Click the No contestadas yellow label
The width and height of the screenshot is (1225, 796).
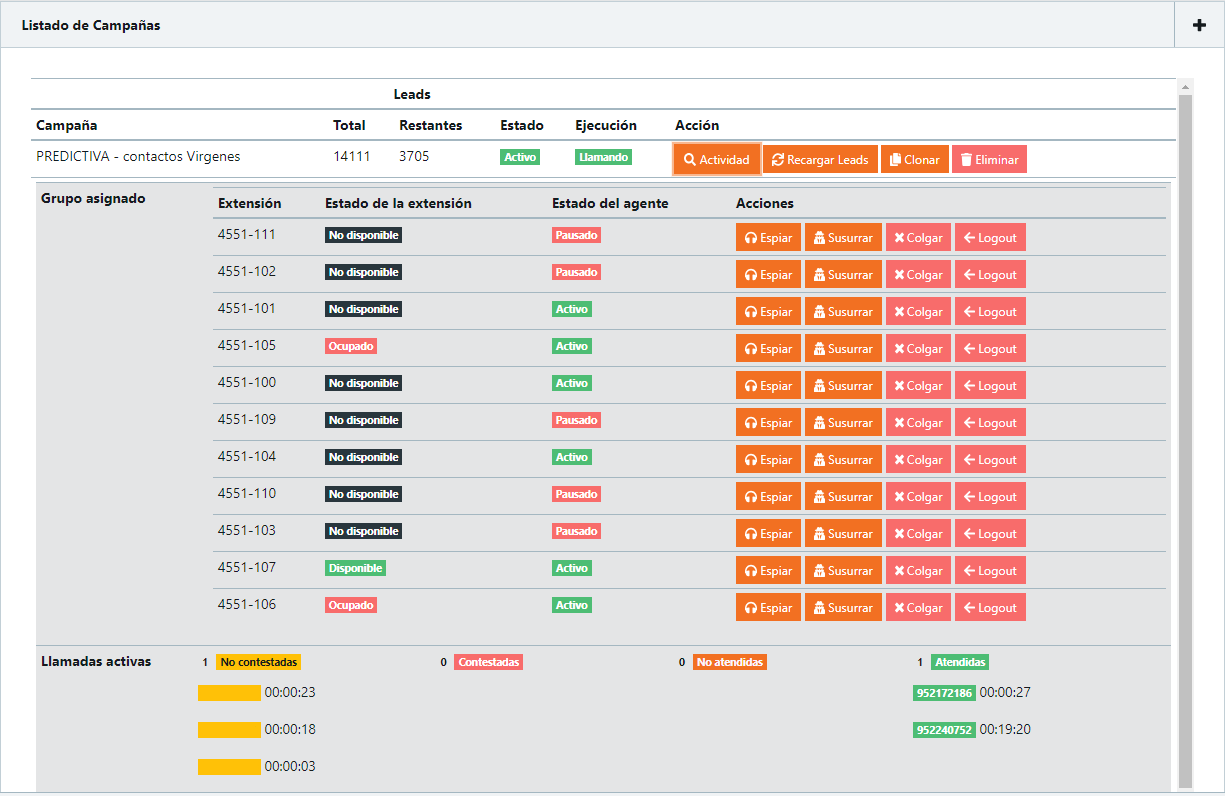coord(258,662)
